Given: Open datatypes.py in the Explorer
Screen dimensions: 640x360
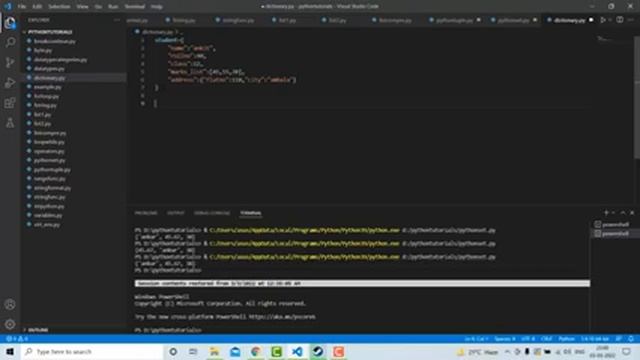Looking at the screenshot, I should point(49,69).
